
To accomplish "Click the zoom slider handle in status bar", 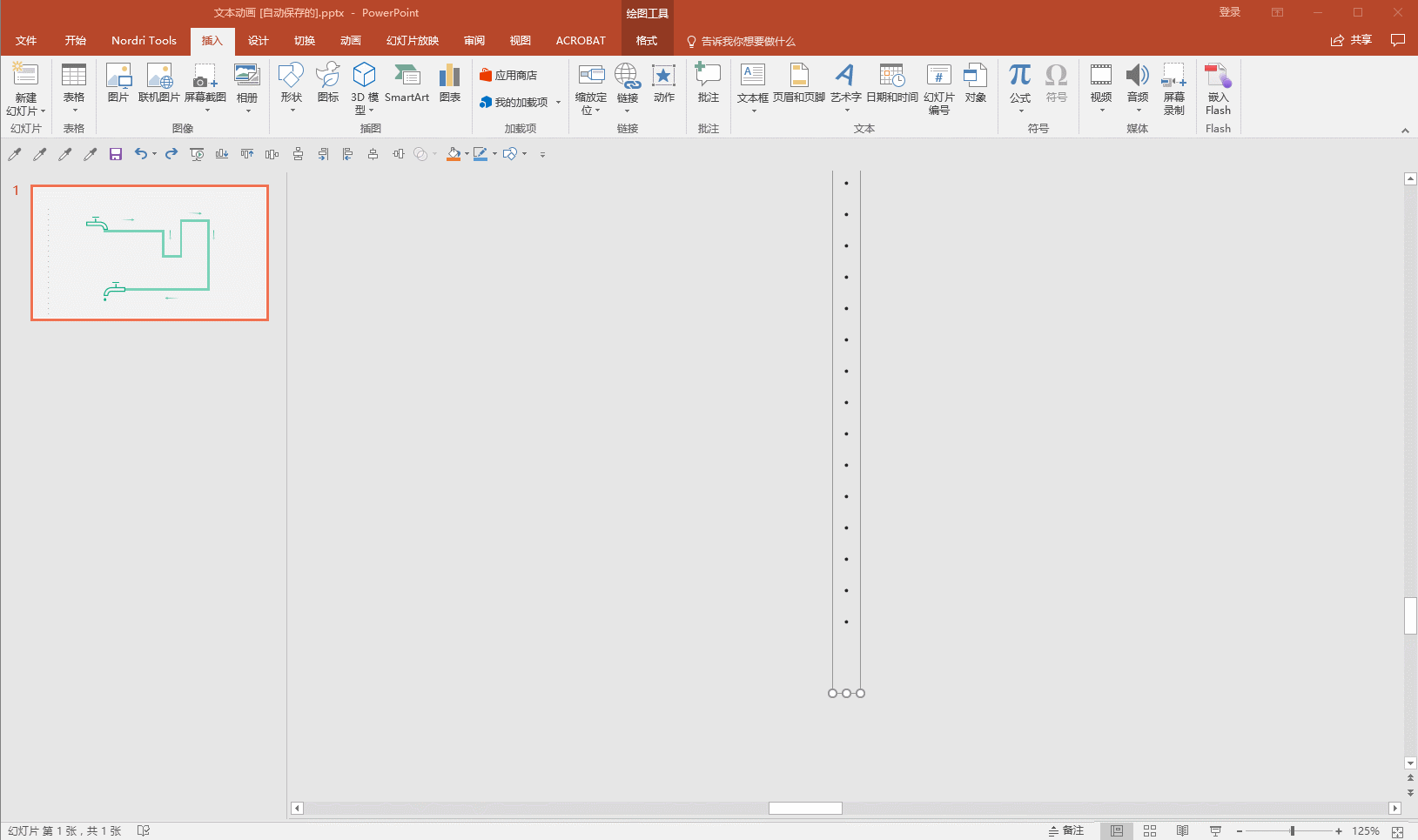I will click(1293, 830).
